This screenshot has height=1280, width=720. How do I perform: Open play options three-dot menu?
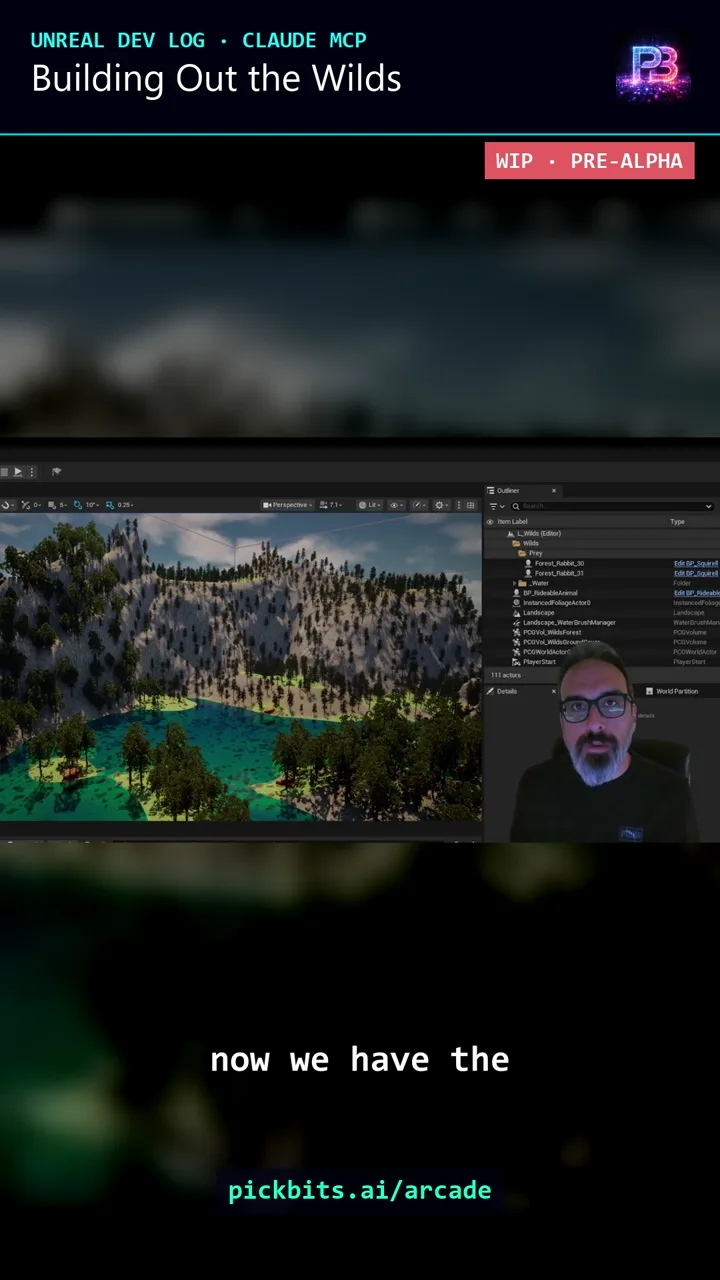tap(31, 472)
